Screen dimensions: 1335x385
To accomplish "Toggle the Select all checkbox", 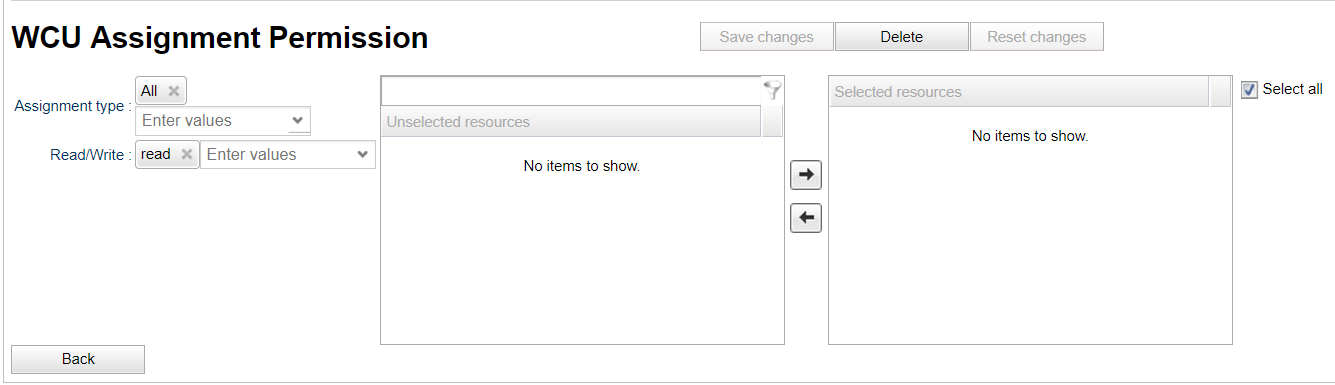I will coord(1249,90).
